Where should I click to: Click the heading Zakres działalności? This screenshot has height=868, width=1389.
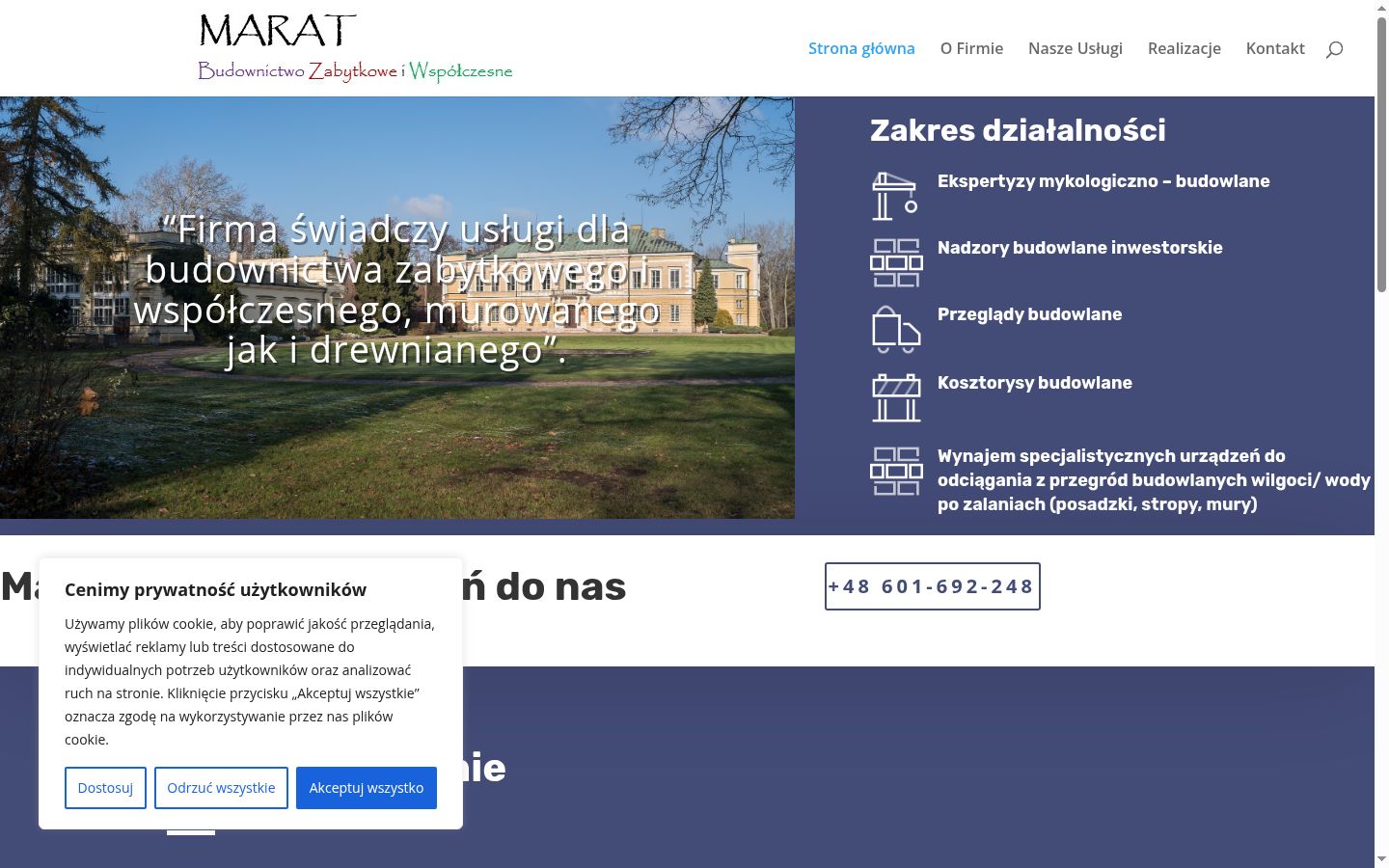tap(1018, 130)
